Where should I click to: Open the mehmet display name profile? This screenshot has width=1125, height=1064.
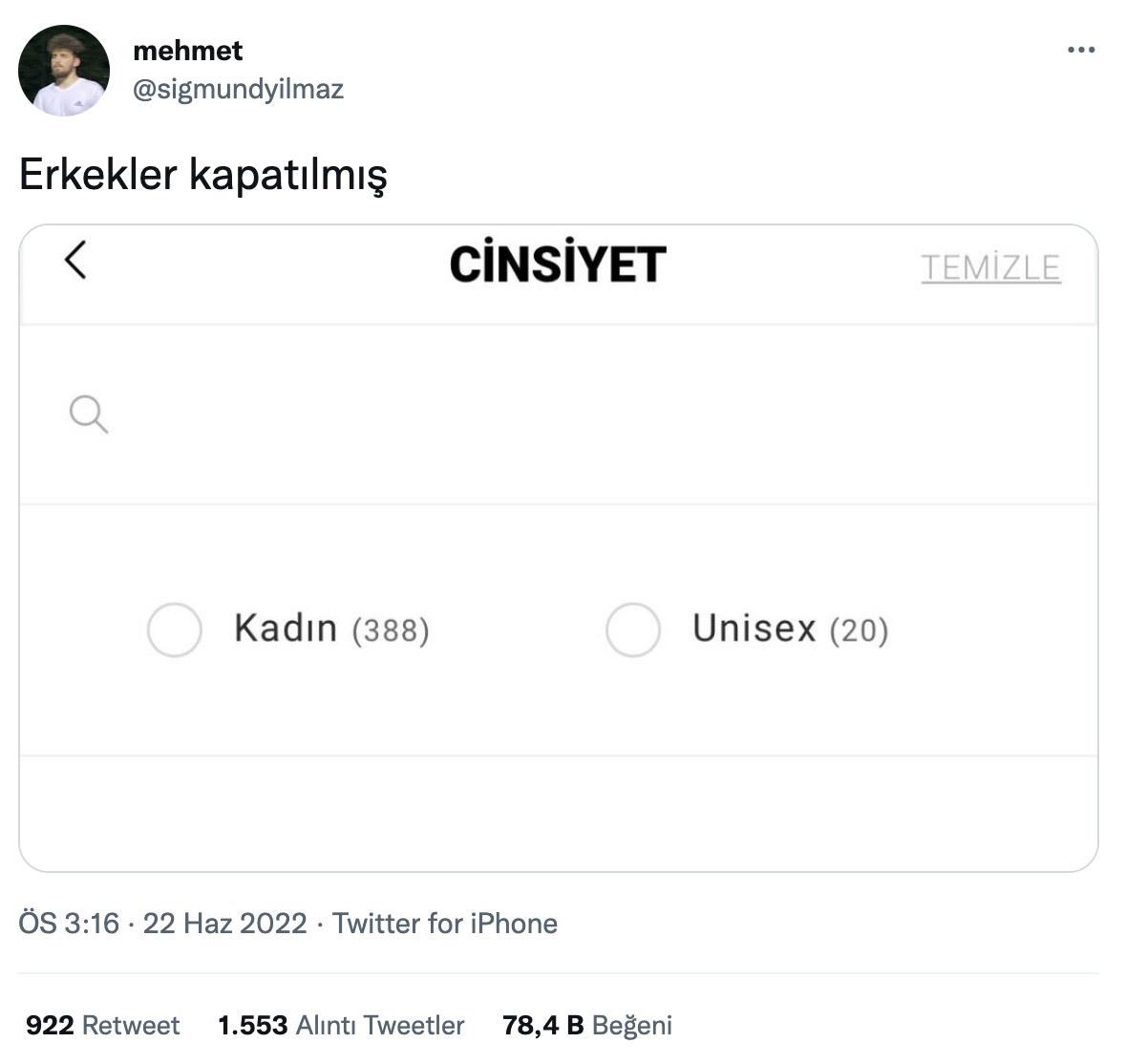click(x=188, y=51)
